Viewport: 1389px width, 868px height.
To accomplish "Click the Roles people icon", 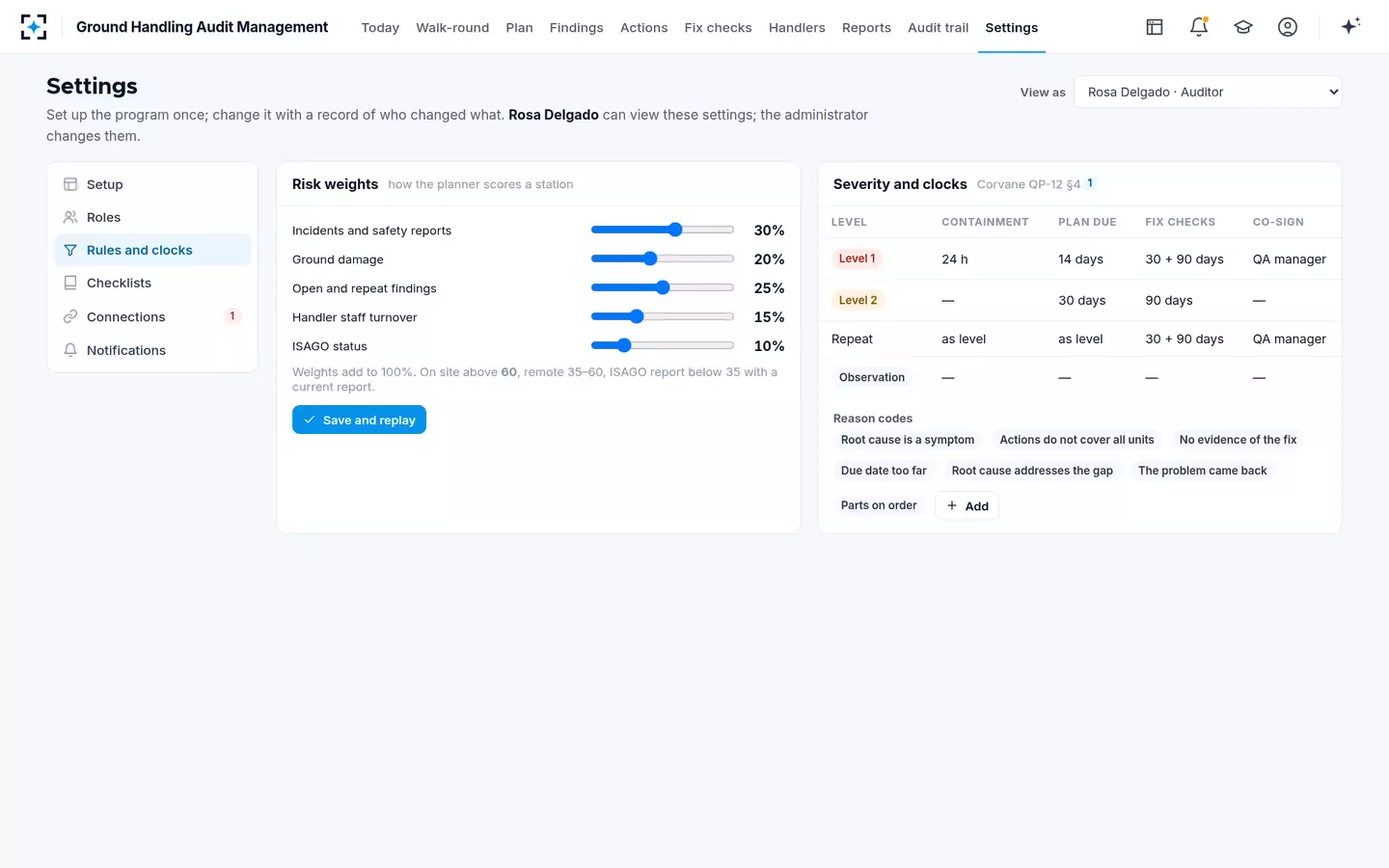I will click(70, 217).
